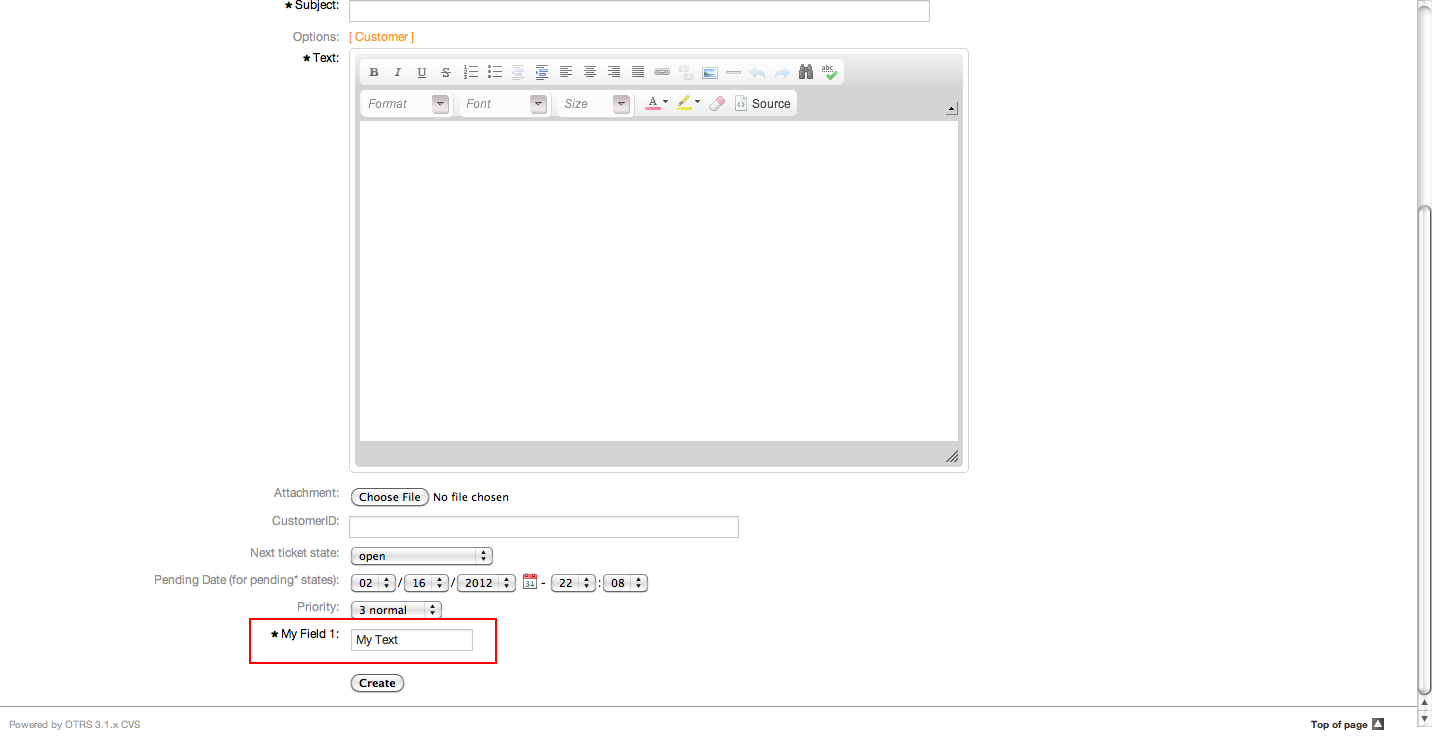Toggle bold formatting in the editor
The image size is (1432, 742).
(374, 72)
